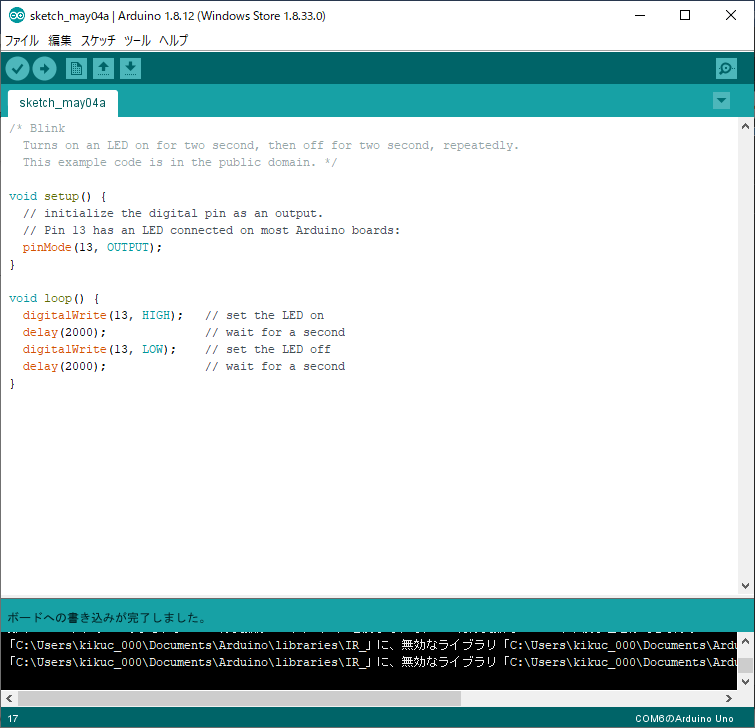Open the 編集 menu

click(60, 41)
